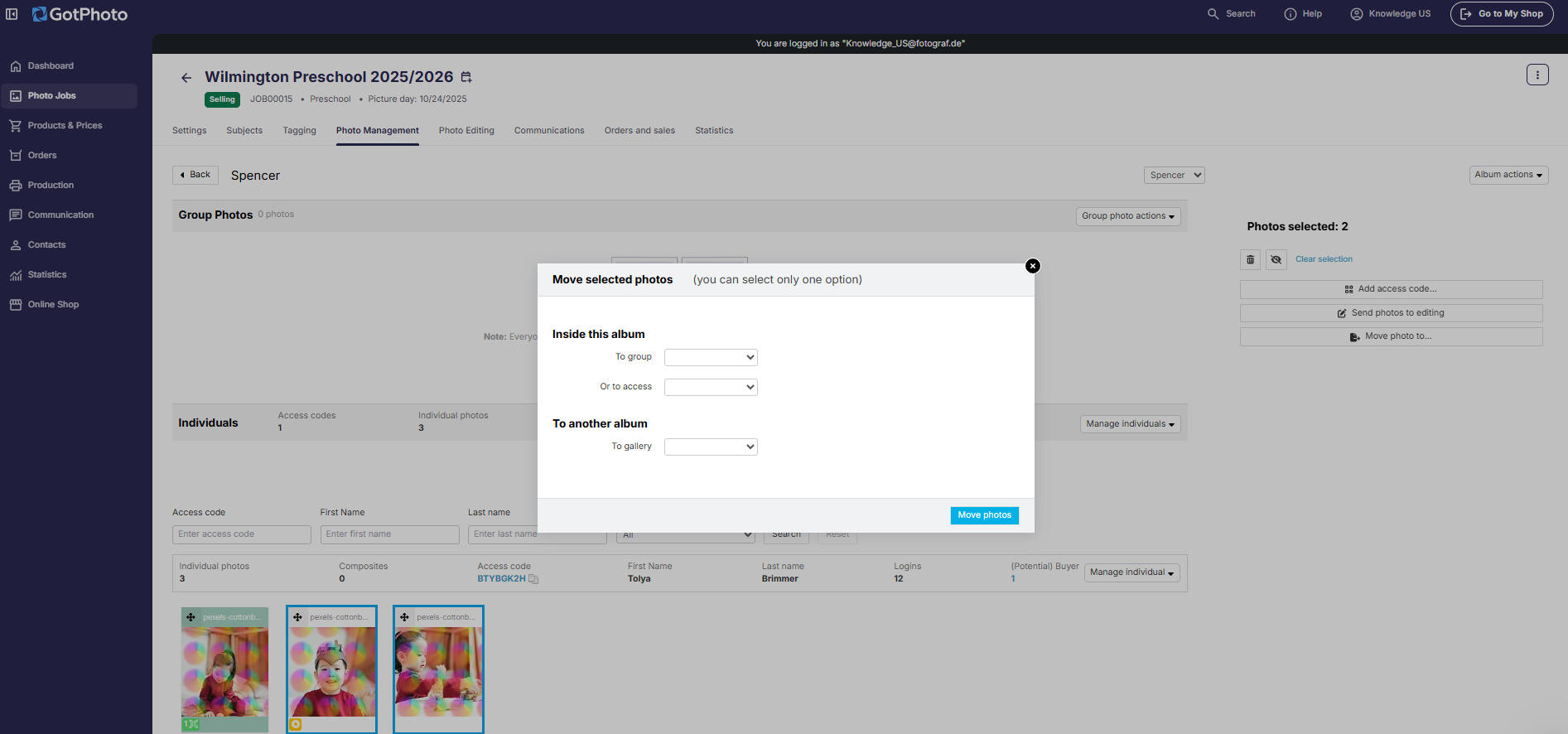Viewport: 1568px width, 734px height.
Task: Open the Group photo actions dropdown
Action: [x=1128, y=216]
